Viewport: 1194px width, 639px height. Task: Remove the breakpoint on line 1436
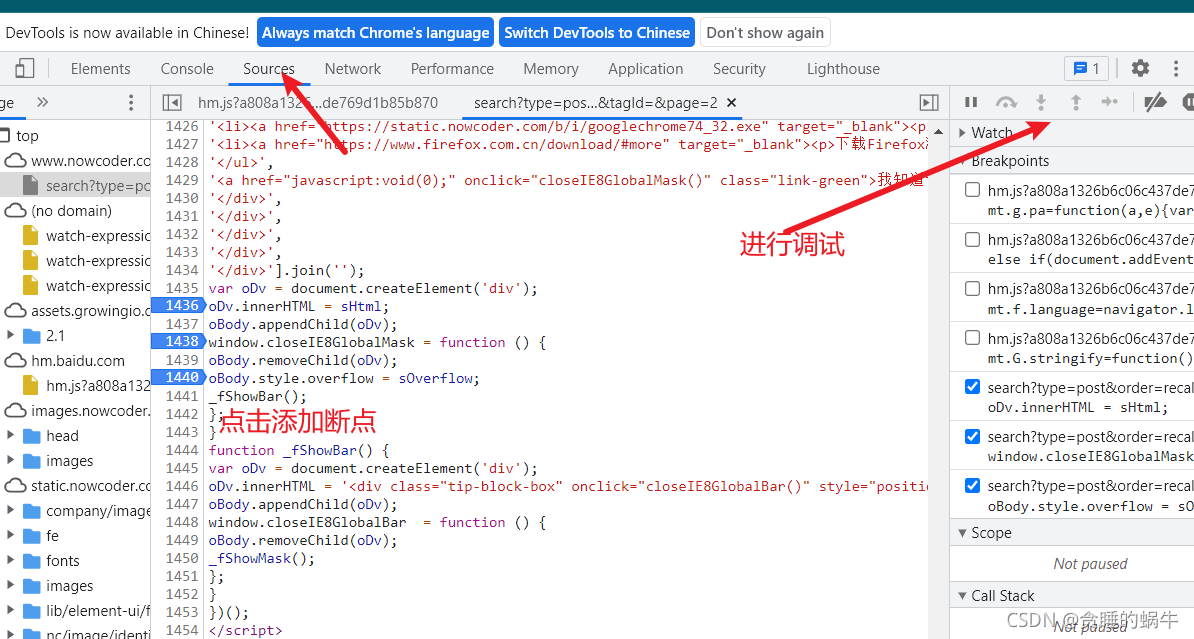178,305
